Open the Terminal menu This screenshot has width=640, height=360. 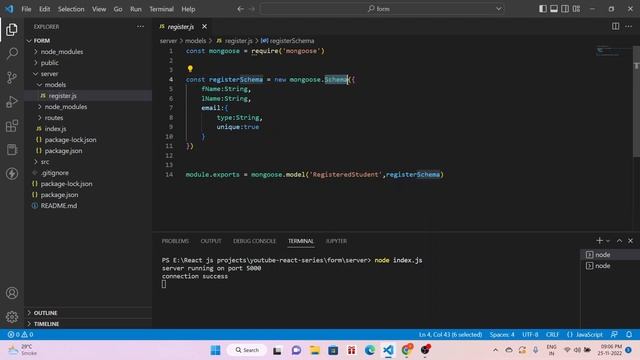pos(161,9)
